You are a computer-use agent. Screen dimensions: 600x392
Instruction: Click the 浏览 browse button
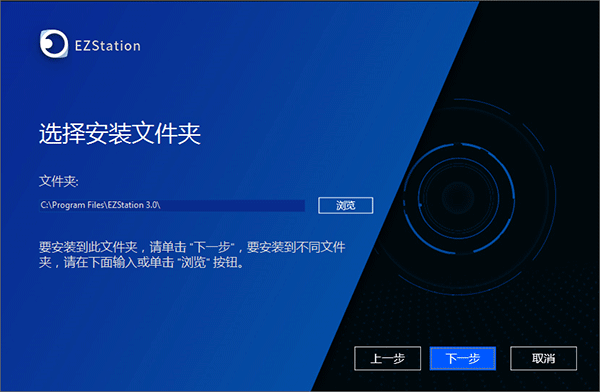click(346, 206)
